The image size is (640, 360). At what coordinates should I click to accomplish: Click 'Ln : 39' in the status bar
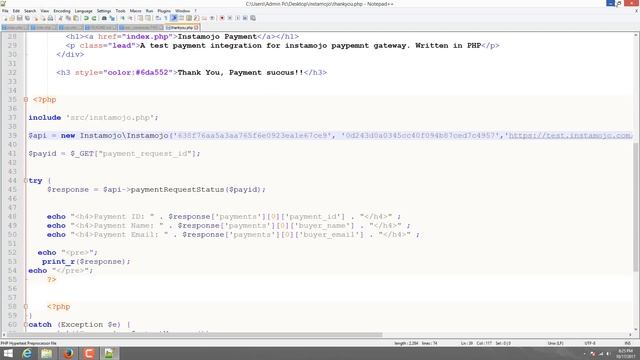pos(466,343)
